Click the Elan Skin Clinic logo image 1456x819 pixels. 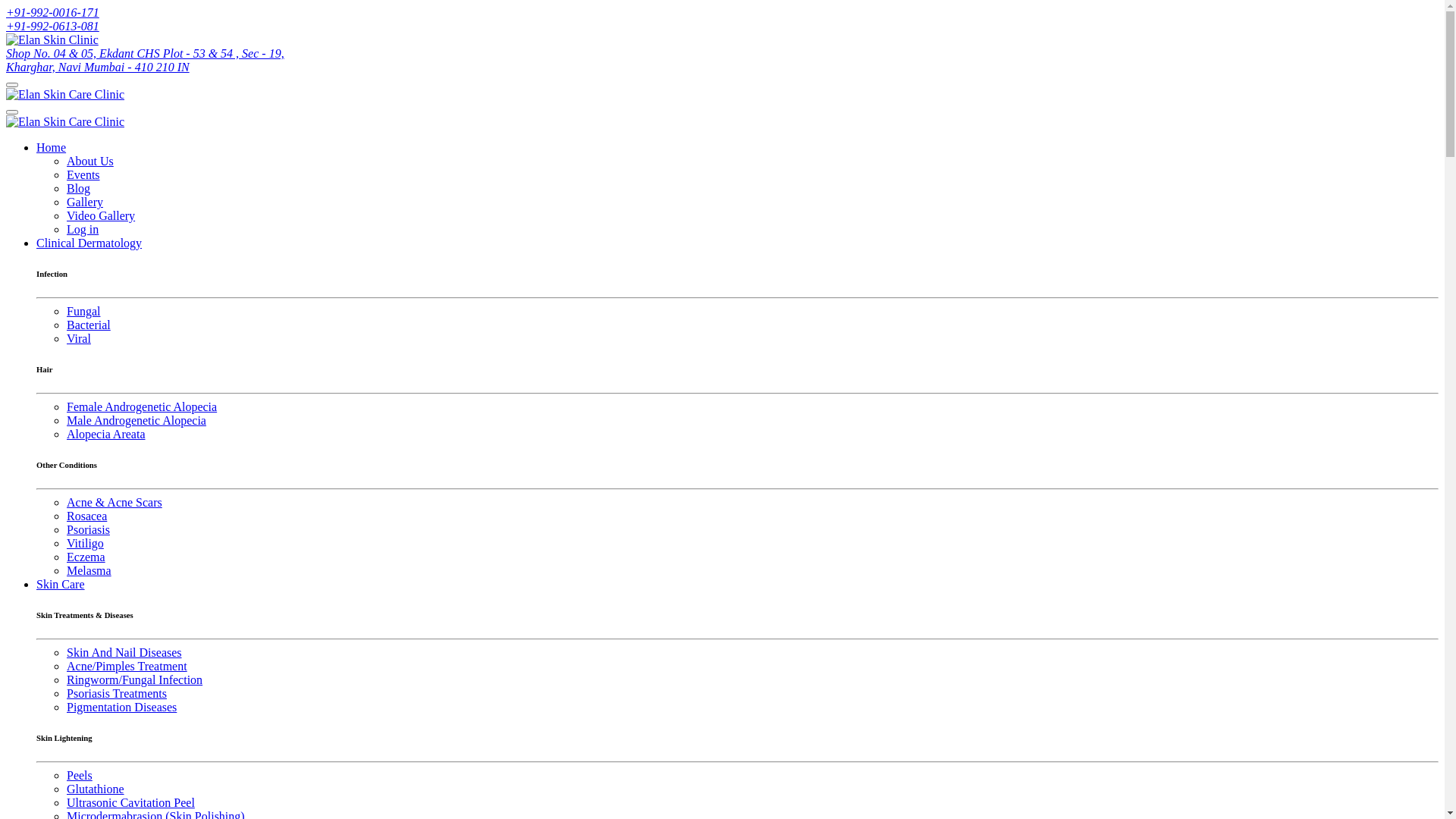[x=52, y=40]
